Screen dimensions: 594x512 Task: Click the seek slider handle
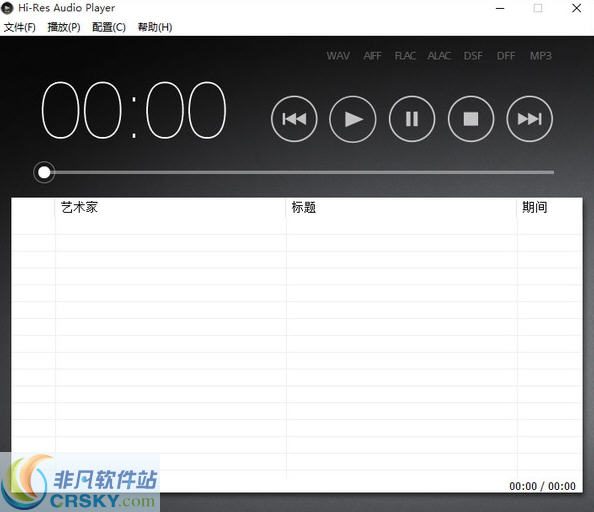point(44,172)
